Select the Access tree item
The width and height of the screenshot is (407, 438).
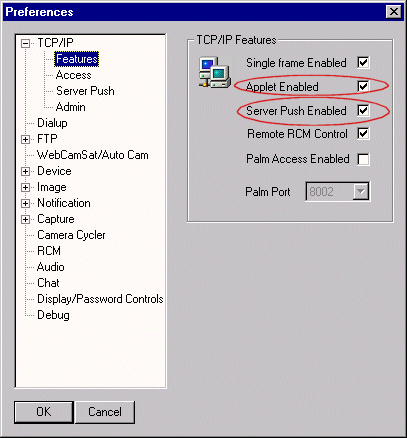point(73,75)
